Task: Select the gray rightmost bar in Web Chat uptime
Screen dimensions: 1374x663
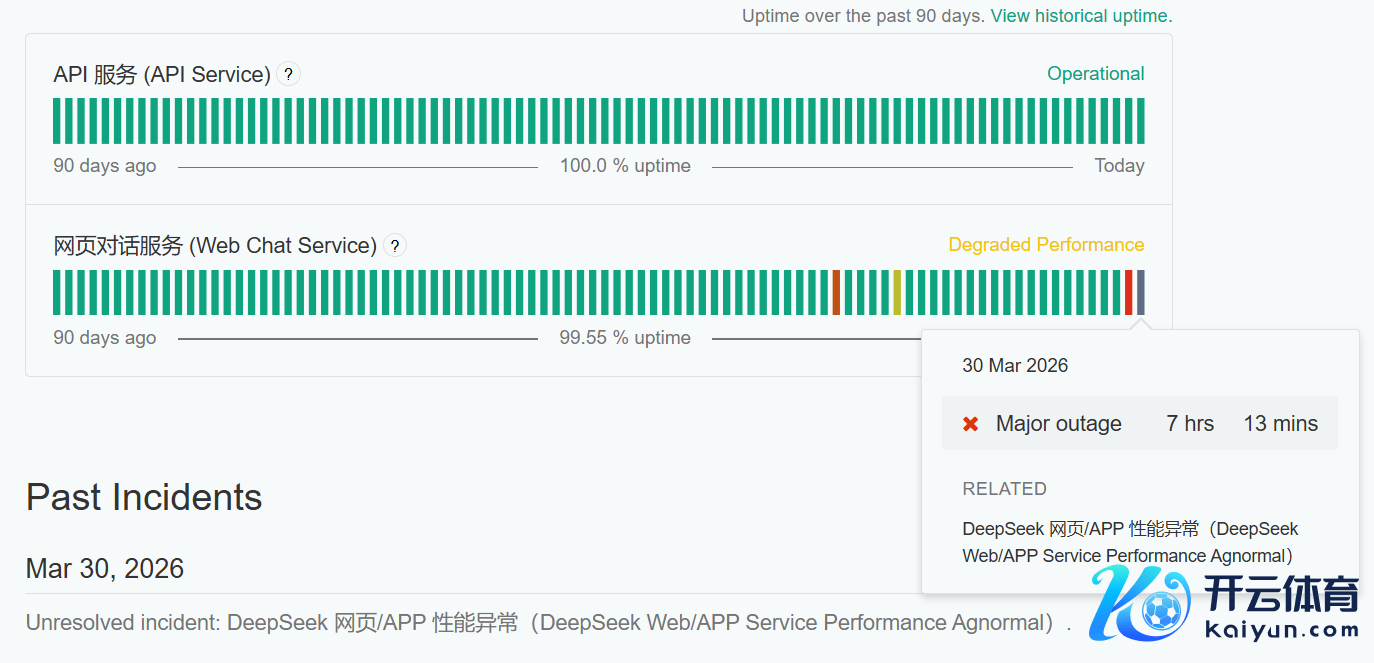Action: coord(1141,292)
